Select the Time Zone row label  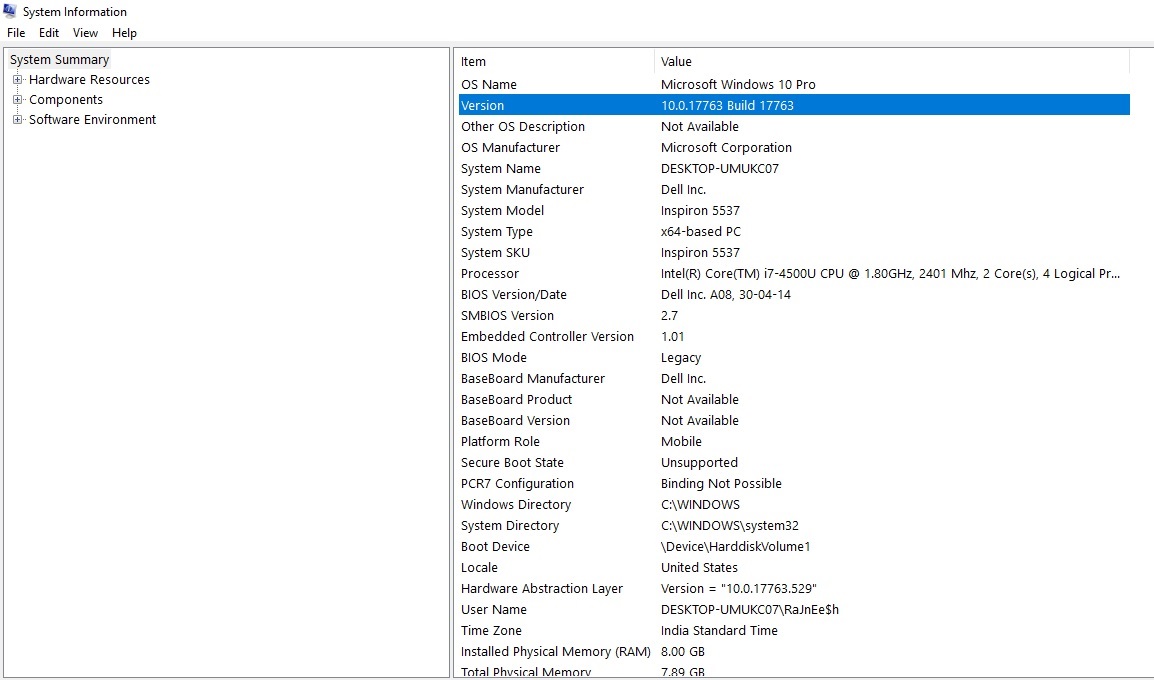coord(491,630)
